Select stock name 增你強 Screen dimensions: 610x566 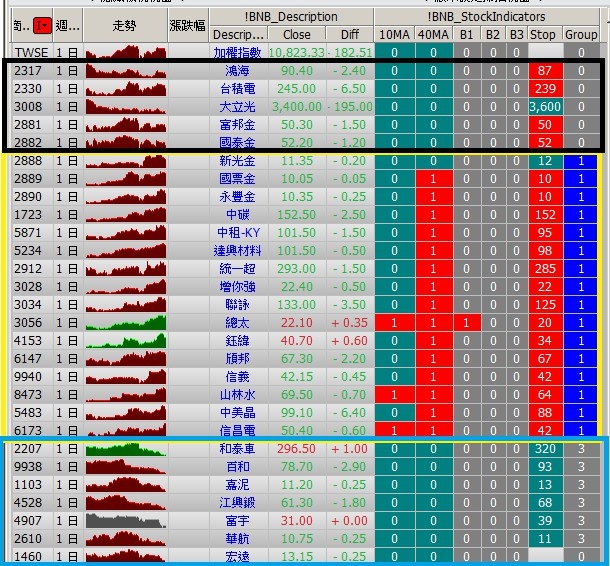click(237, 287)
